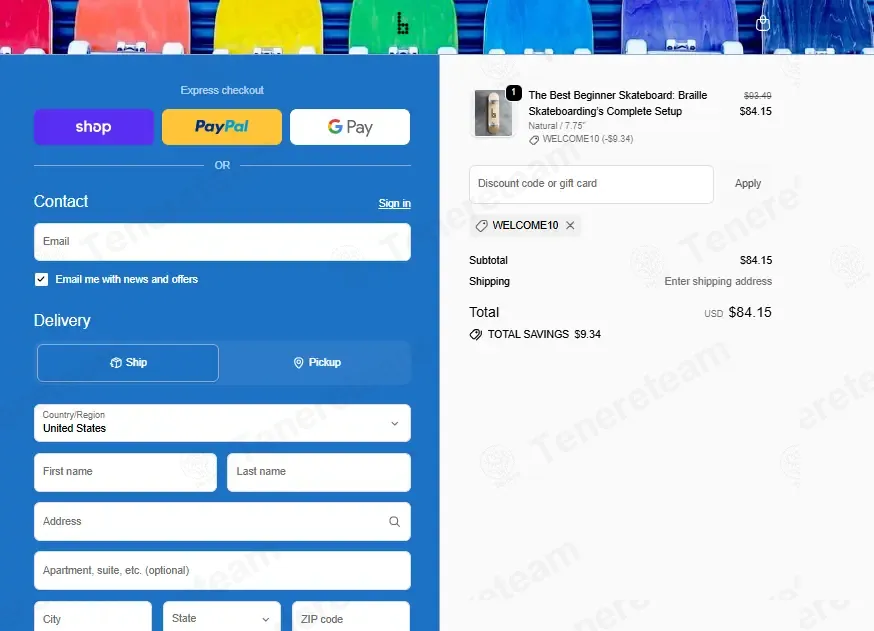Click the 'Natural / 7.75"' variant text

(557, 126)
